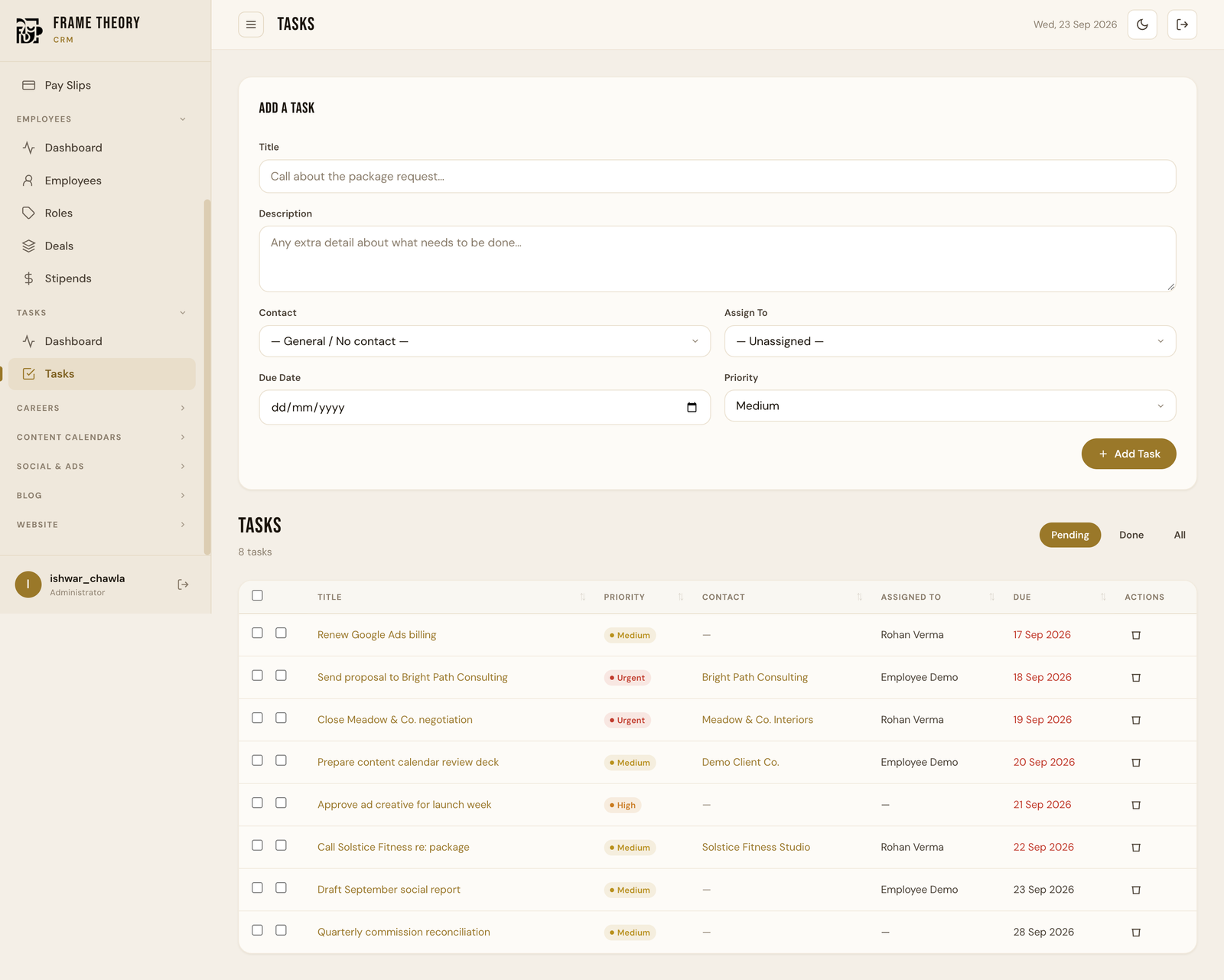Mark Approve ad creative for launch week done

click(x=281, y=803)
